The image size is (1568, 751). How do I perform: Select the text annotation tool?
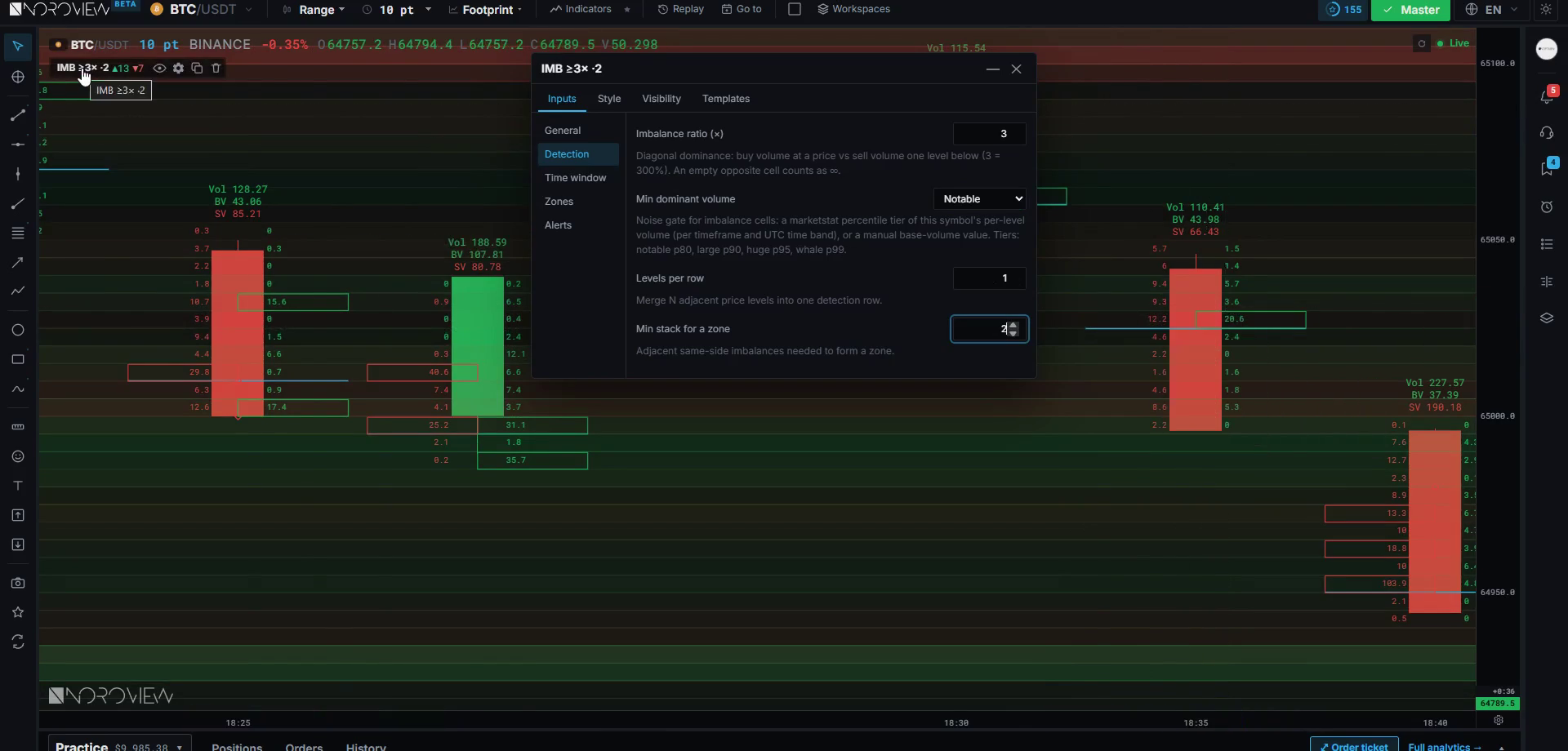[x=18, y=486]
